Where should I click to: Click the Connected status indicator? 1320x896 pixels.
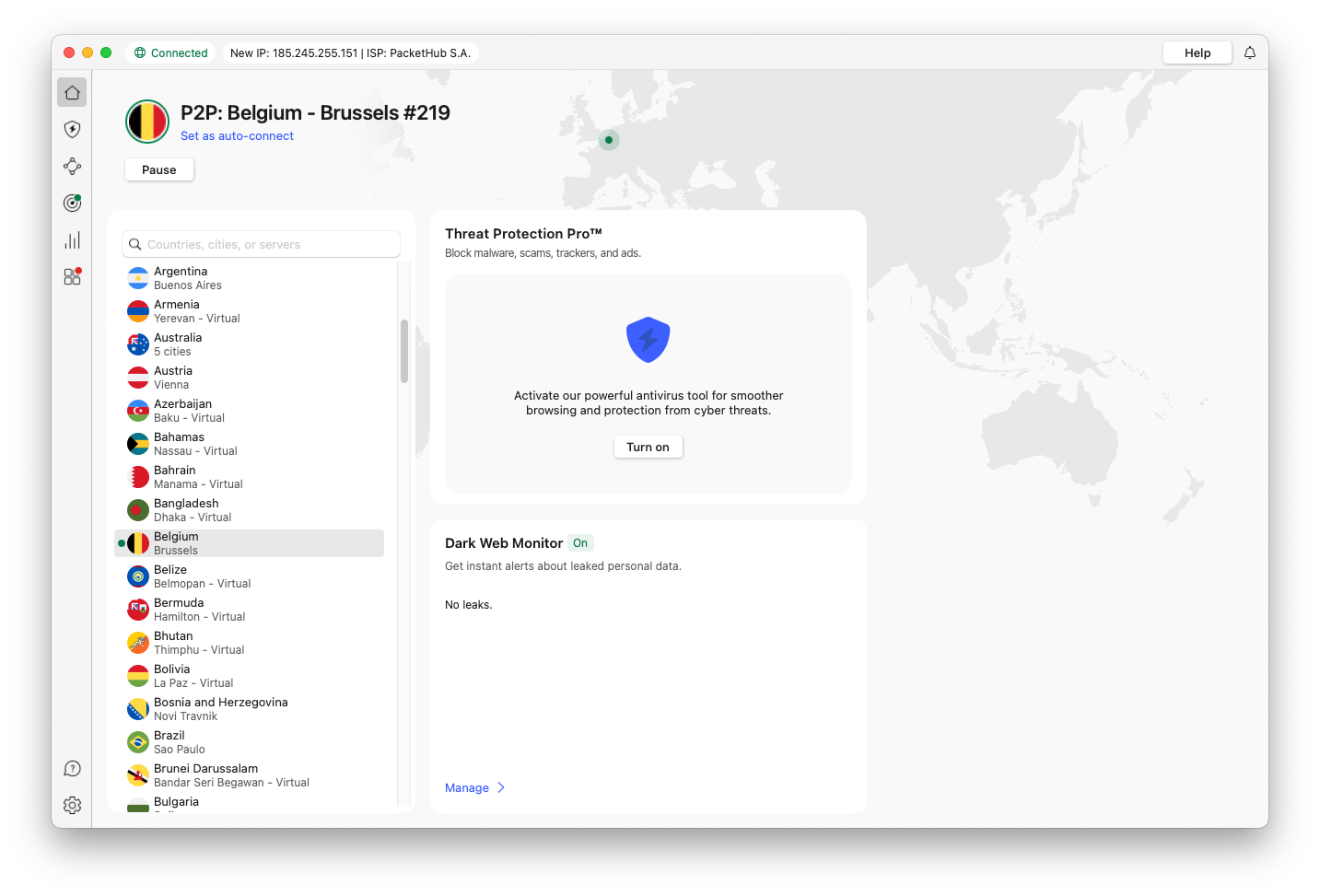(x=171, y=53)
